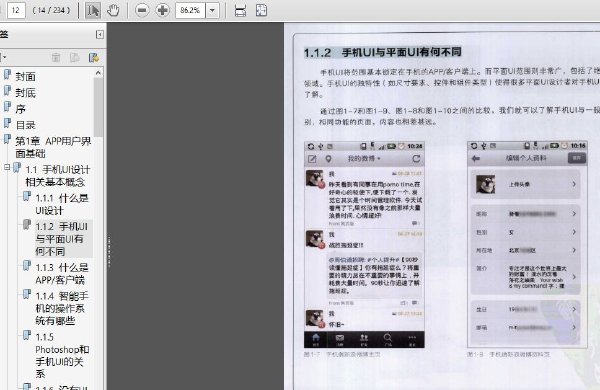Open the 封面 bookmark
This screenshot has height=390, width=600.
point(25,77)
